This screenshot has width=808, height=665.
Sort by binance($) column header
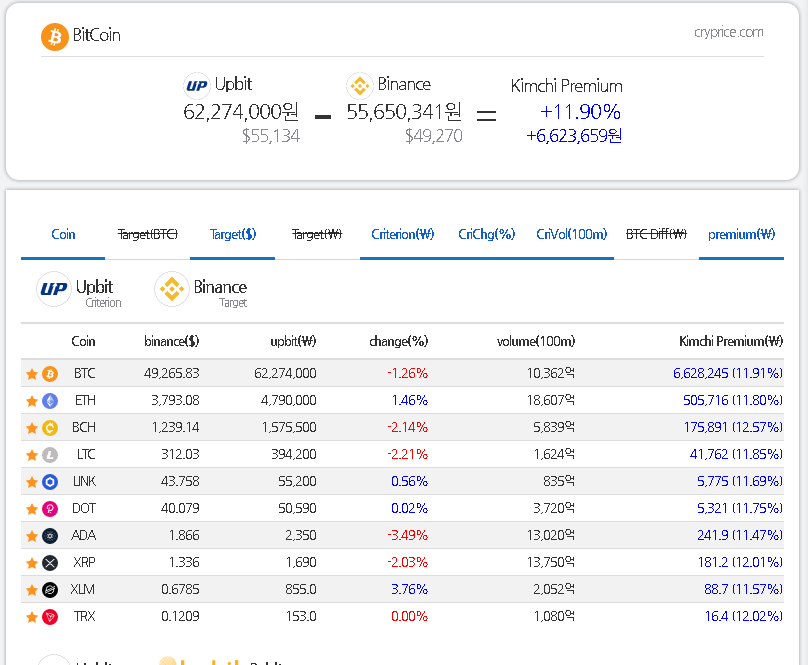(x=172, y=341)
